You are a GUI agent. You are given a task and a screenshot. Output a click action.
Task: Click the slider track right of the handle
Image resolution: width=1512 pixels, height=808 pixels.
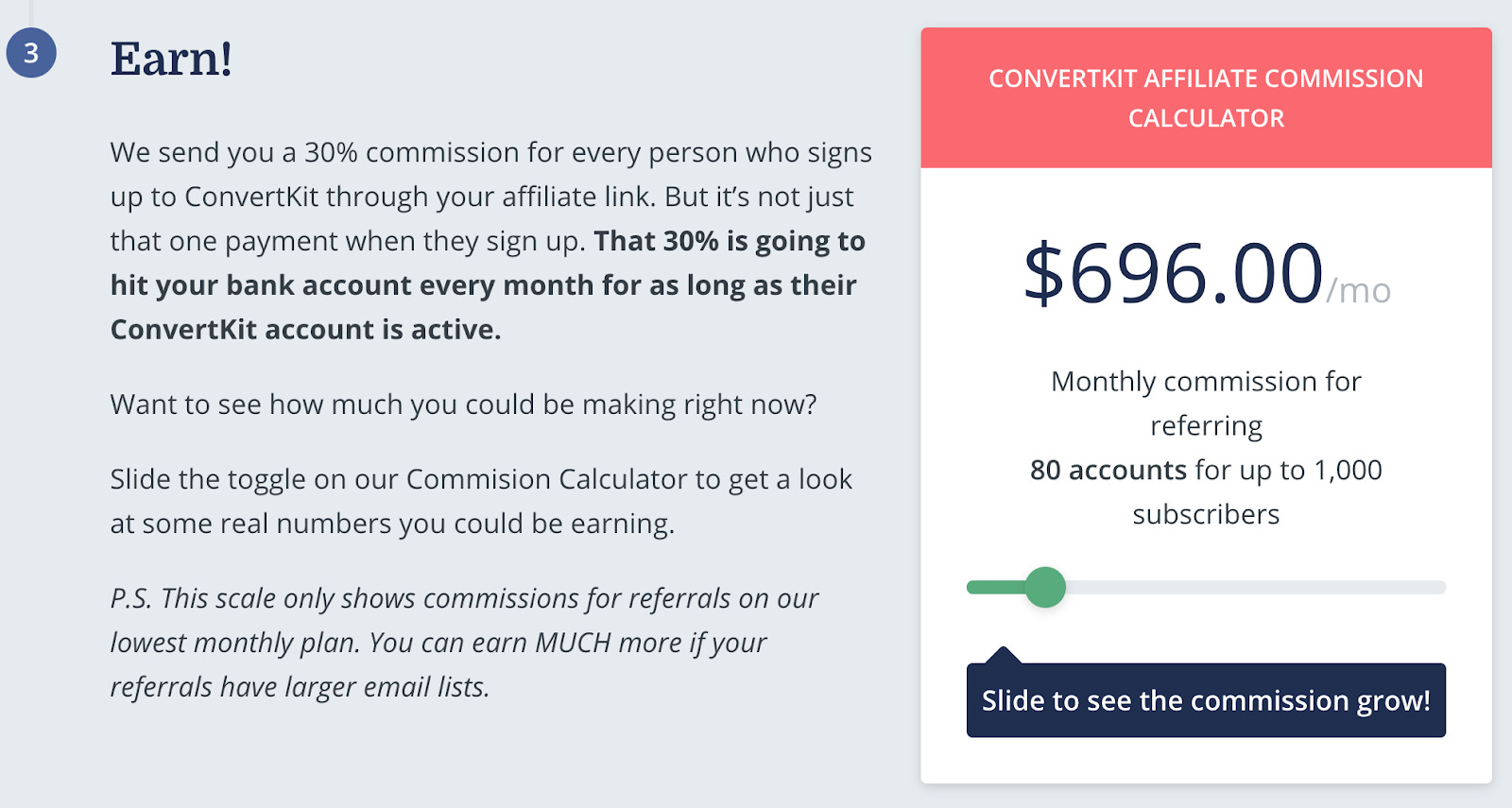1257,587
